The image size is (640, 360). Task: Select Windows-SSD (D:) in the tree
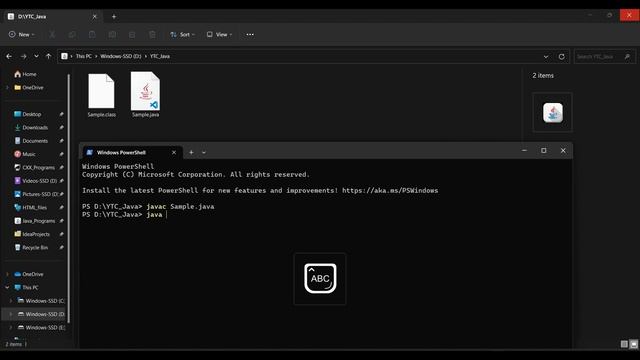[41, 314]
